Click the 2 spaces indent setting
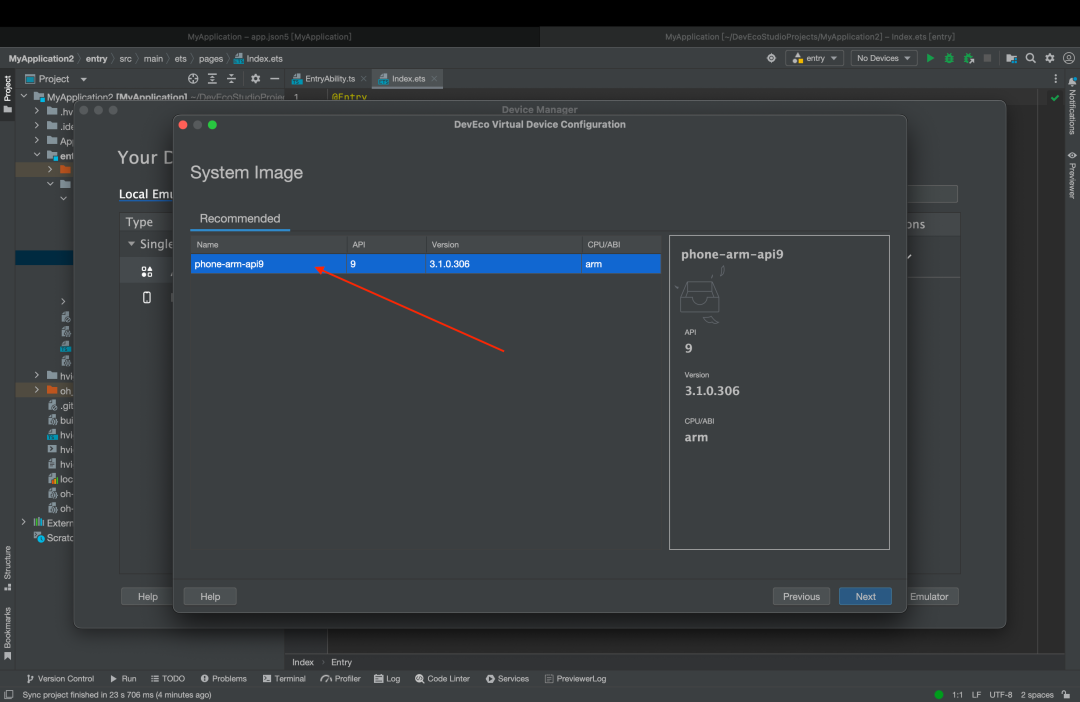Viewport: 1080px width, 702px height. click(x=1037, y=694)
